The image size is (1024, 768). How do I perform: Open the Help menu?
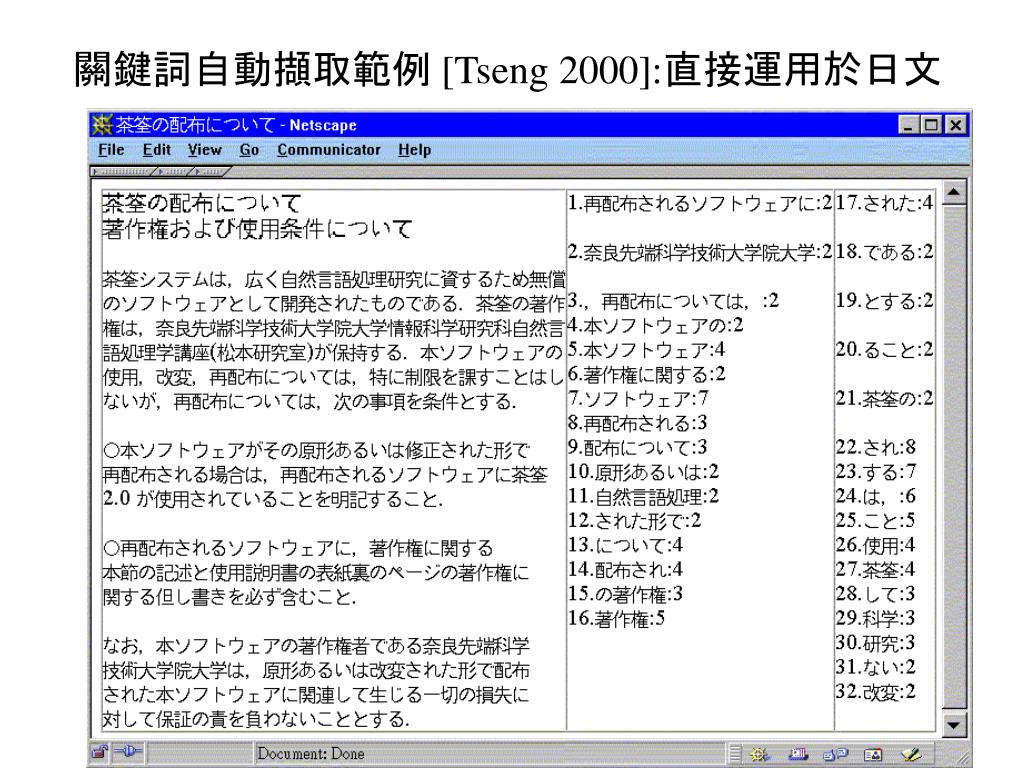coord(415,150)
